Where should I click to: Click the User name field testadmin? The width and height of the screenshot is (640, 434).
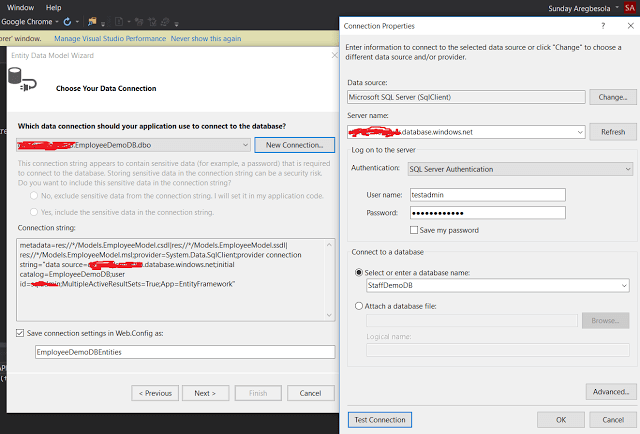[x=488, y=195]
